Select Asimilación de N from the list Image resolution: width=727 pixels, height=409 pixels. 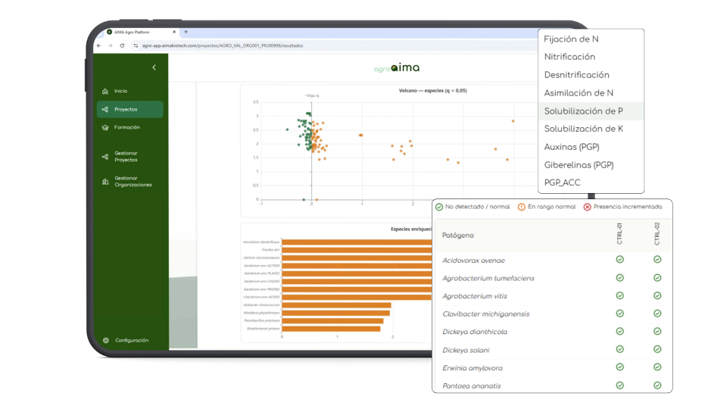click(x=591, y=93)
